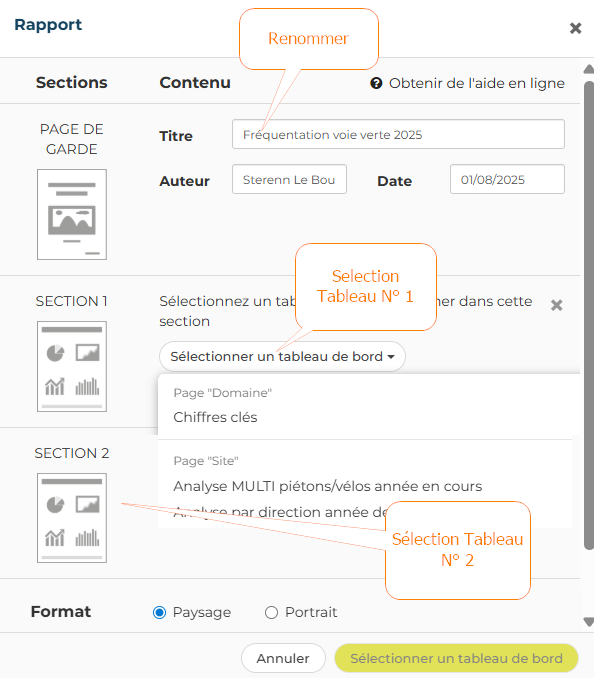
Task: Pick Analyse MULTI piétons/vélos année en cours
Action: (x=328, y=486)
